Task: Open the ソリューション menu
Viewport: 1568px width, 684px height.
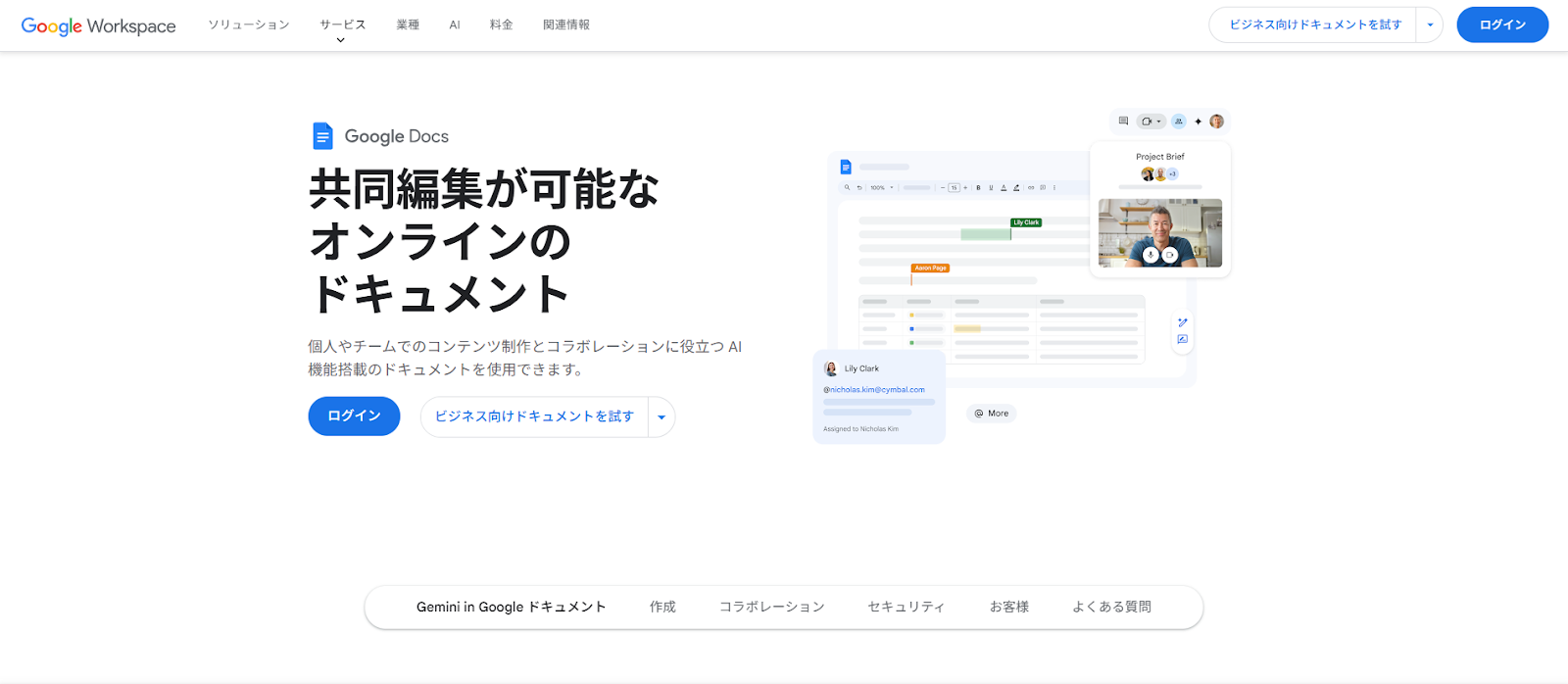Action: (x=249, y=24)
